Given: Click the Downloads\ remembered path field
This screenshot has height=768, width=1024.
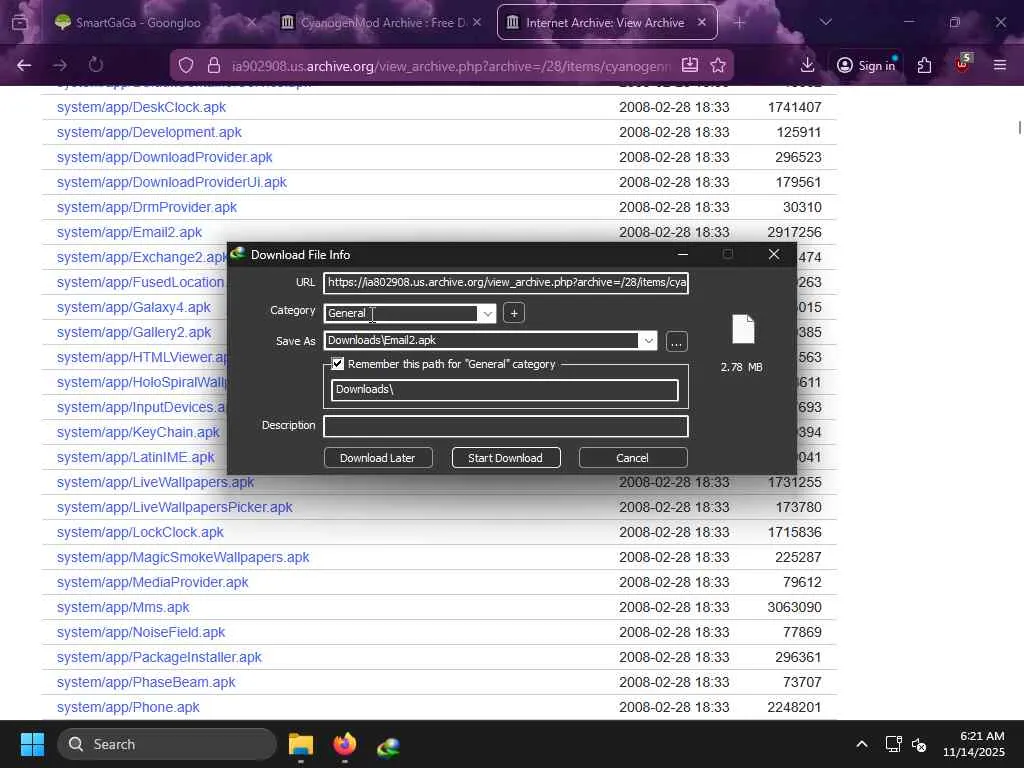Looking at the screenshot, I should tap(505, 390).
